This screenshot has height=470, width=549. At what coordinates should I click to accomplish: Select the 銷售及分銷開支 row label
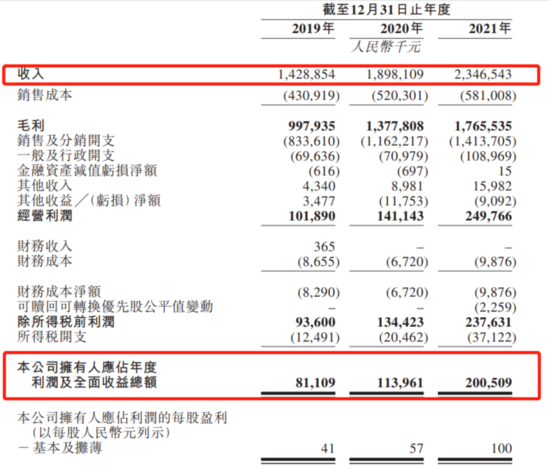pyautogui.click(x=66, y=140)
